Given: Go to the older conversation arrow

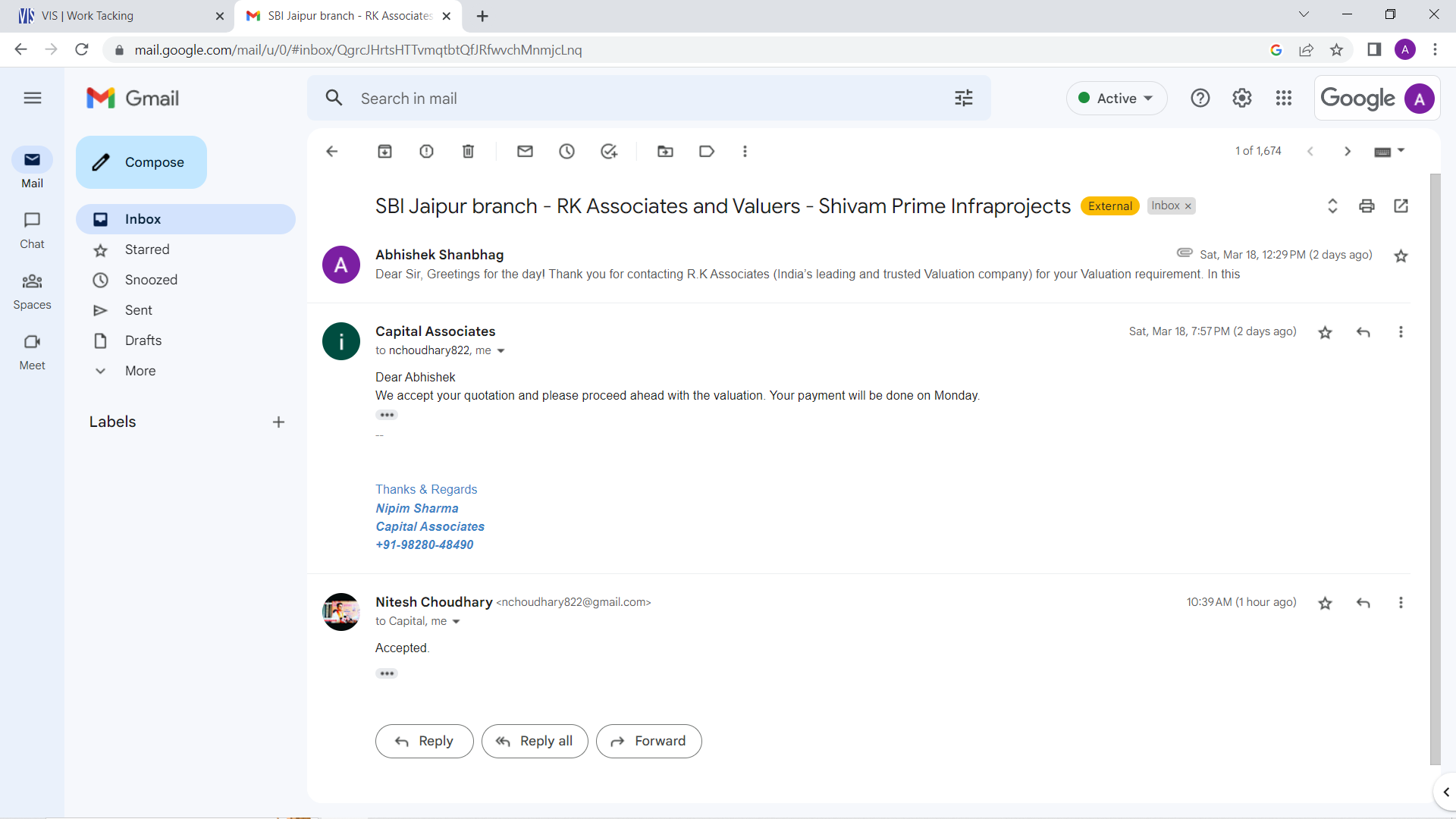Looking at the screenshot, I should point(1348,151).
